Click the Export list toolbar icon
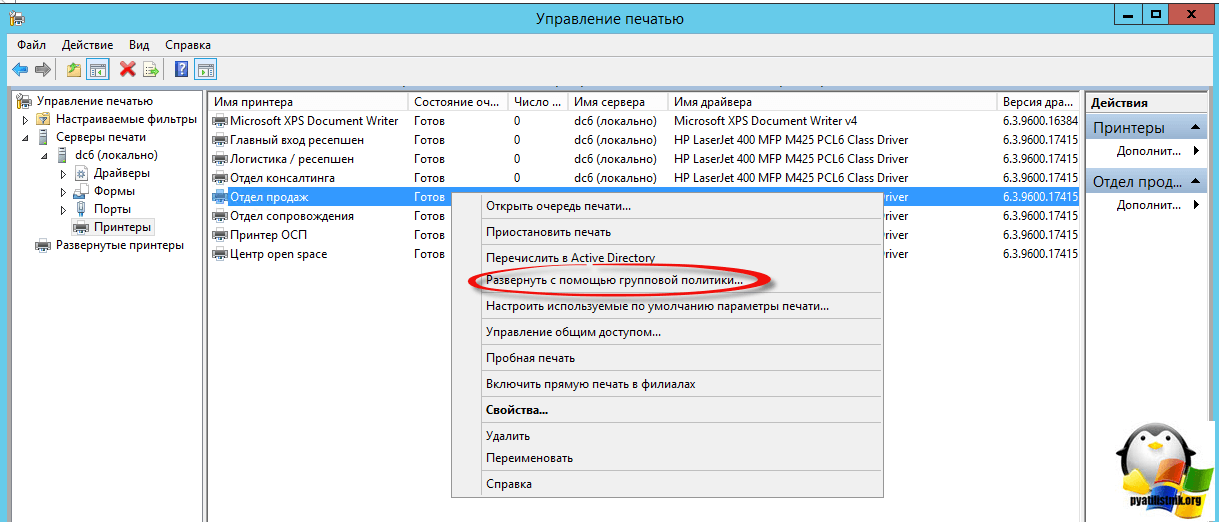This screenshot has width=1219, height=522. (151, 70)
